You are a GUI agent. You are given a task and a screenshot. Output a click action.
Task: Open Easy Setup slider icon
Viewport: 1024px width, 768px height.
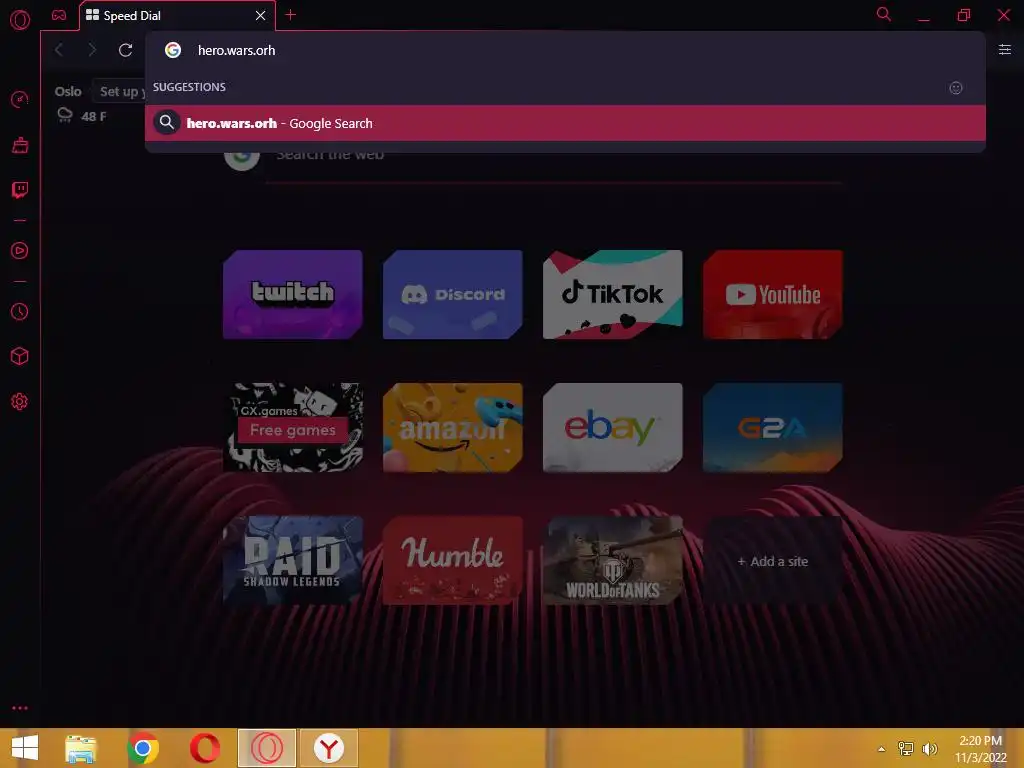tap(1004, 50)
